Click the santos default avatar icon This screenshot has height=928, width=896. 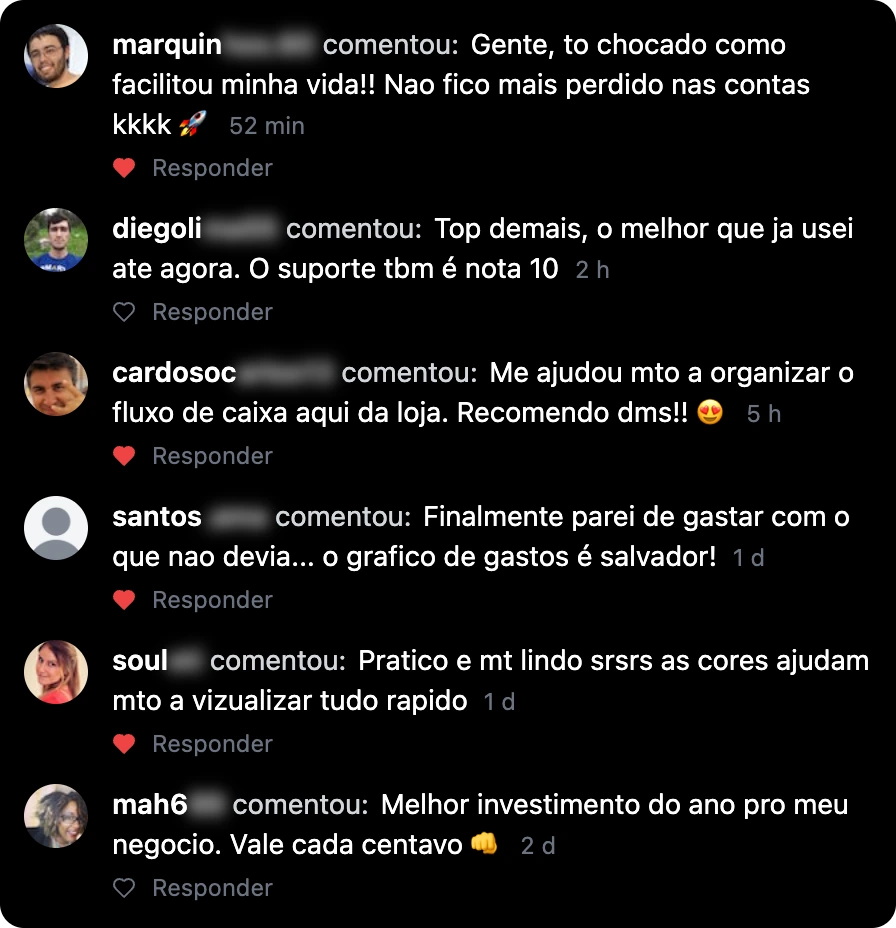coord(56,528)
